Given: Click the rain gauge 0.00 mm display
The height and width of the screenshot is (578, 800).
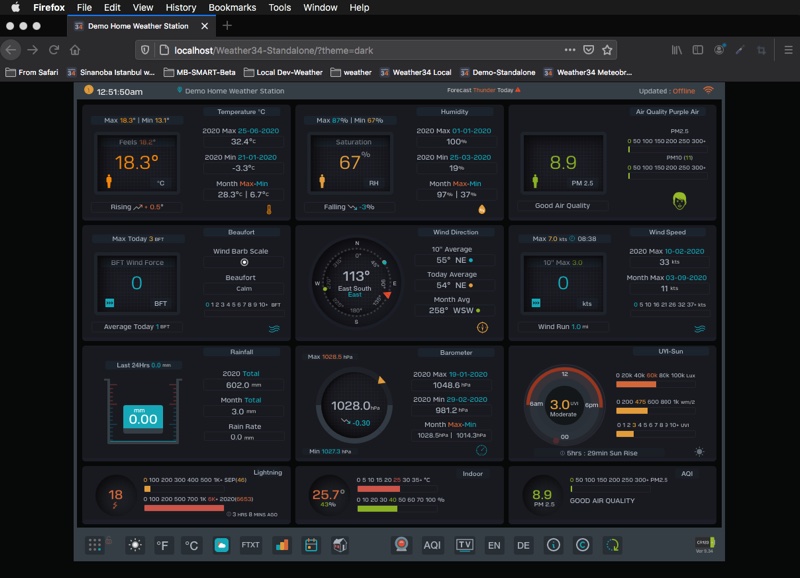Looking at the screenshot, I should pos(143,417).
